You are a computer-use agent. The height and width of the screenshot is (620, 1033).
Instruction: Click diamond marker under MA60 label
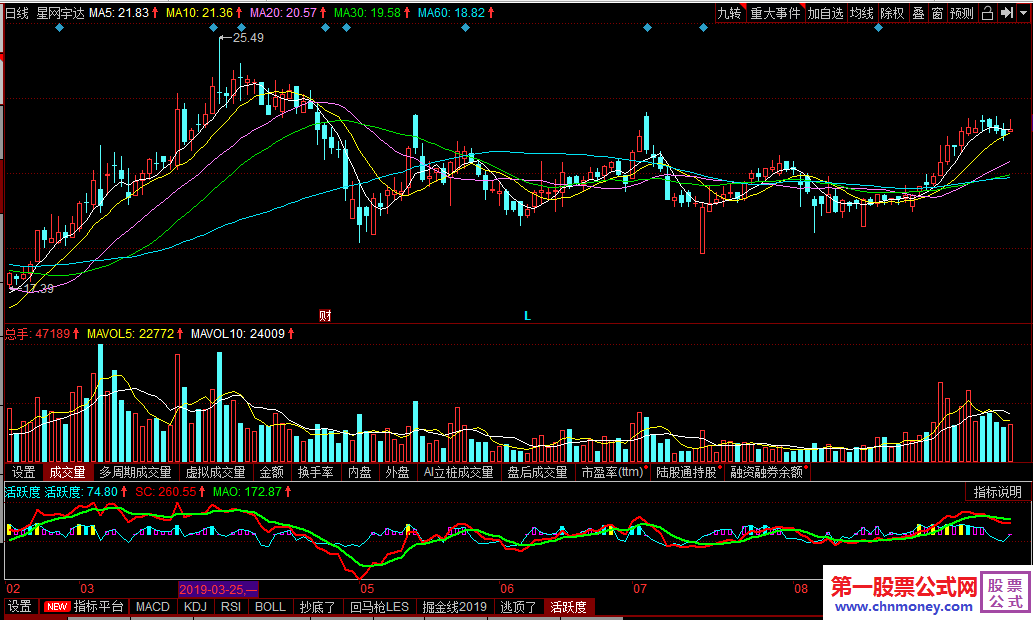(466, 28)
